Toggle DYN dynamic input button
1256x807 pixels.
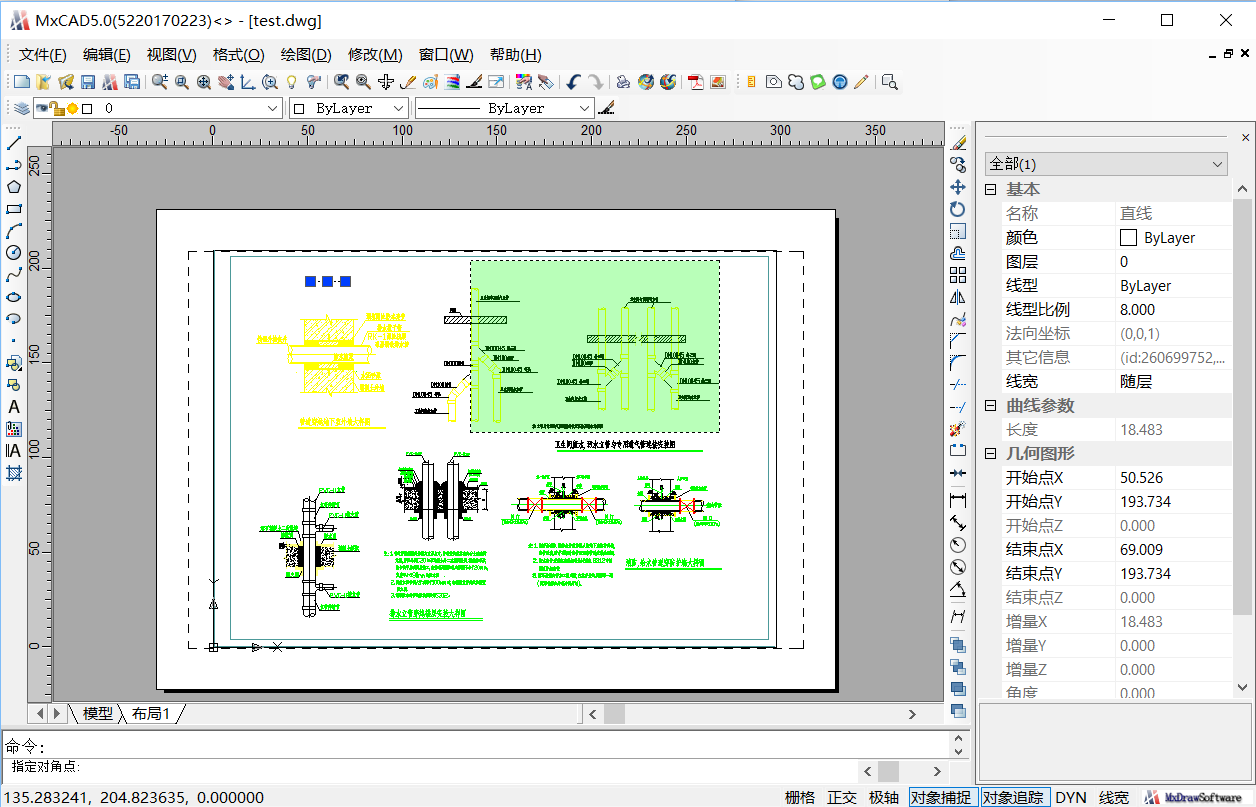click(1071, 797)
